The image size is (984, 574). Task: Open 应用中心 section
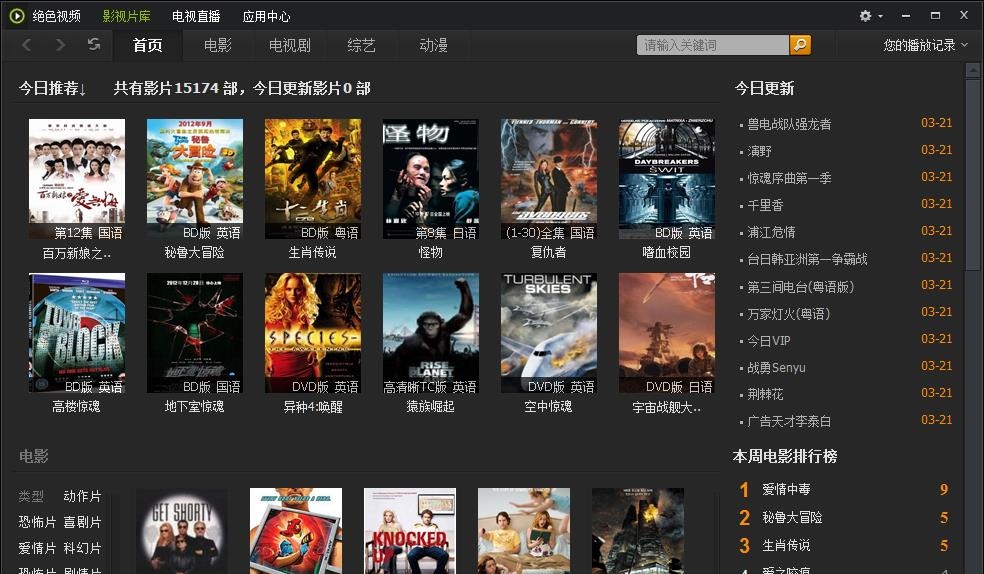click(x=266, y=16)
